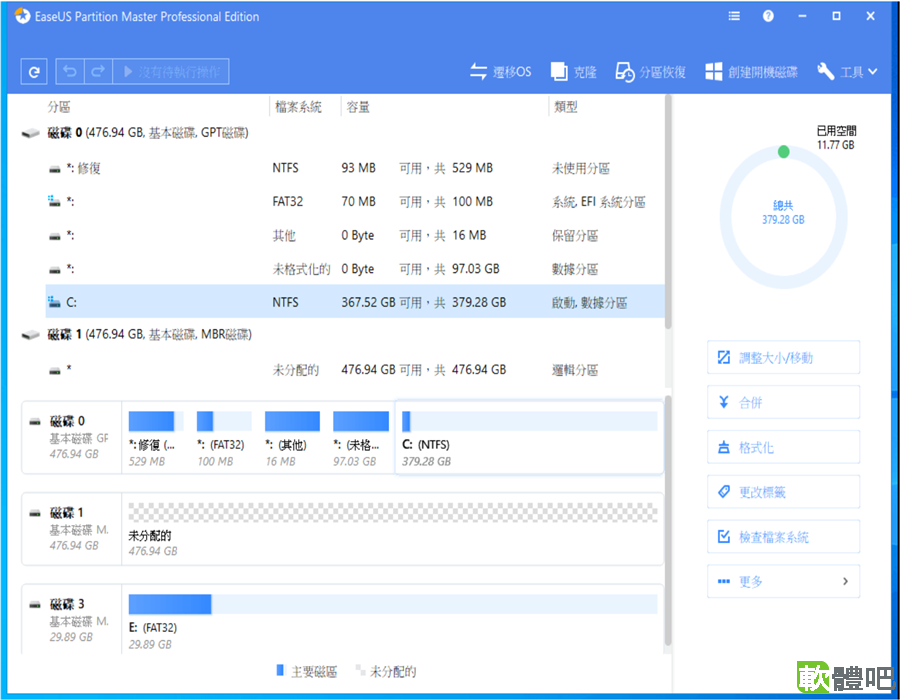Click Change label (更改標籤) button
900x700 pixels.
[783, 492]
